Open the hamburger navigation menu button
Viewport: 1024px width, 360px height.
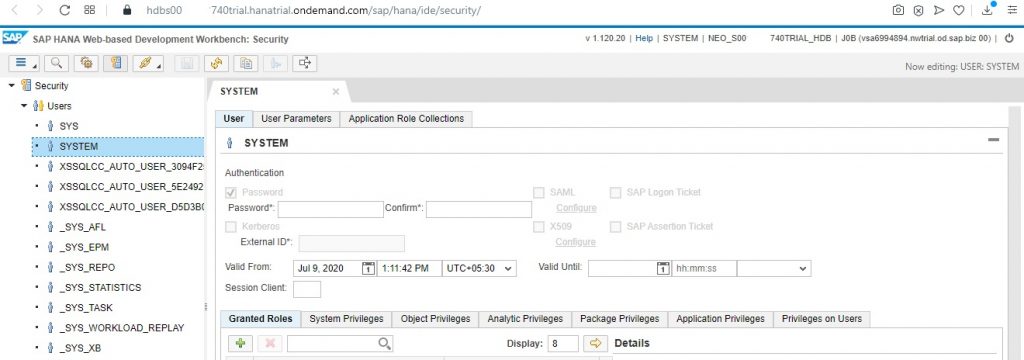(24, 63)
